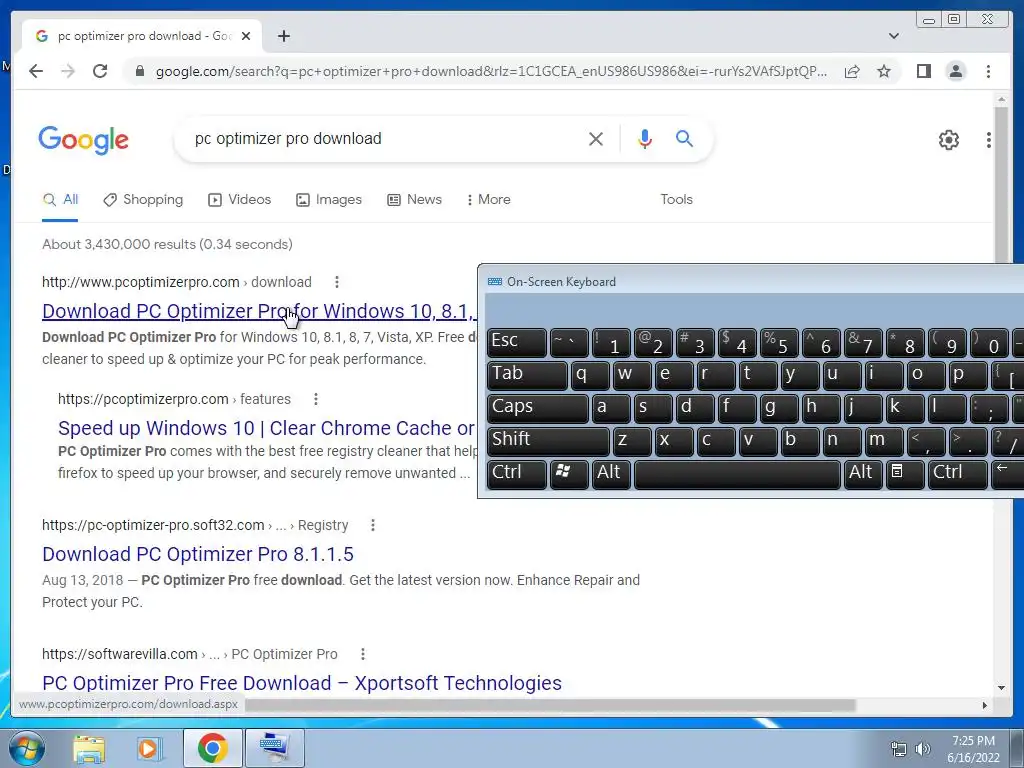
Task: Open Chrome's three-dot menu
Action: 988,71
